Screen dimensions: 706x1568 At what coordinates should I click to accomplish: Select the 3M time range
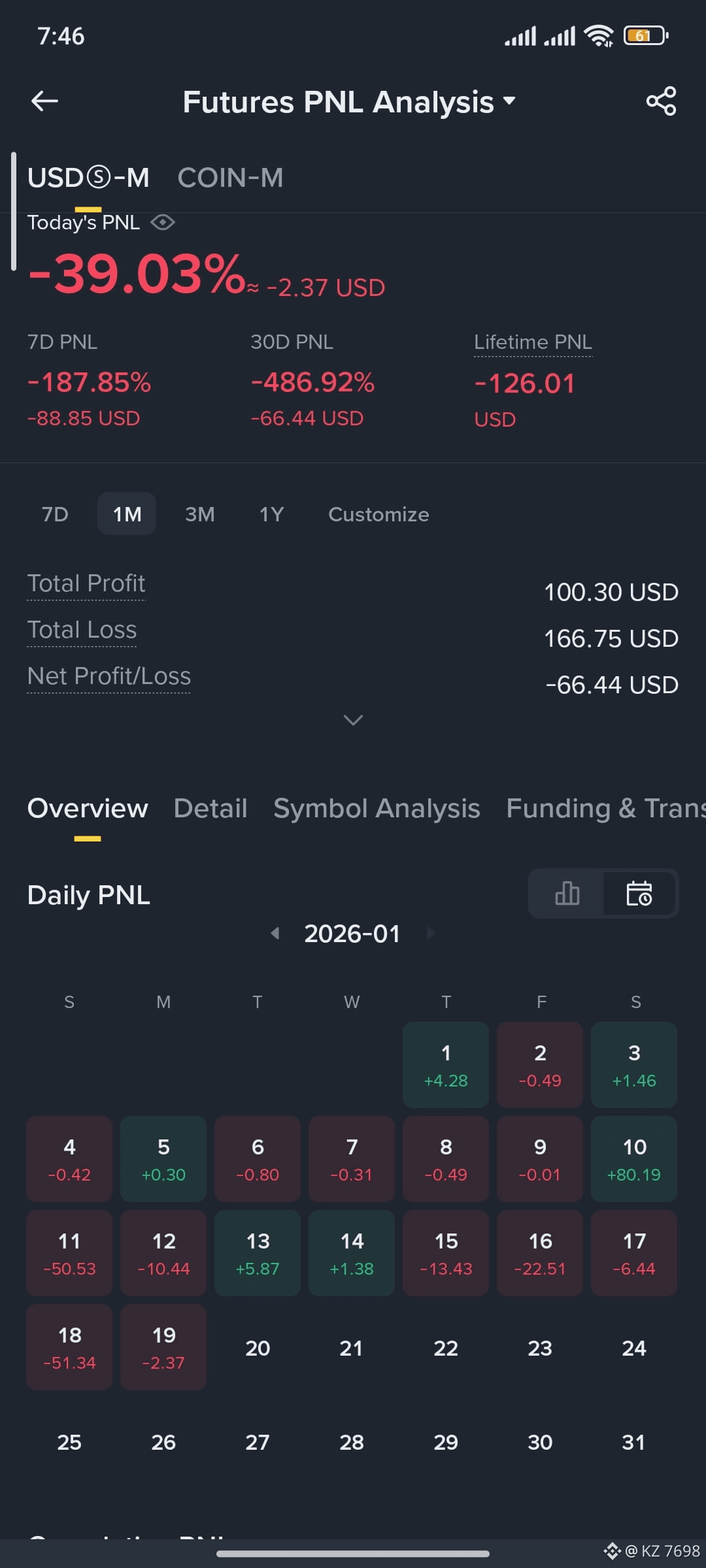point(199,514)
